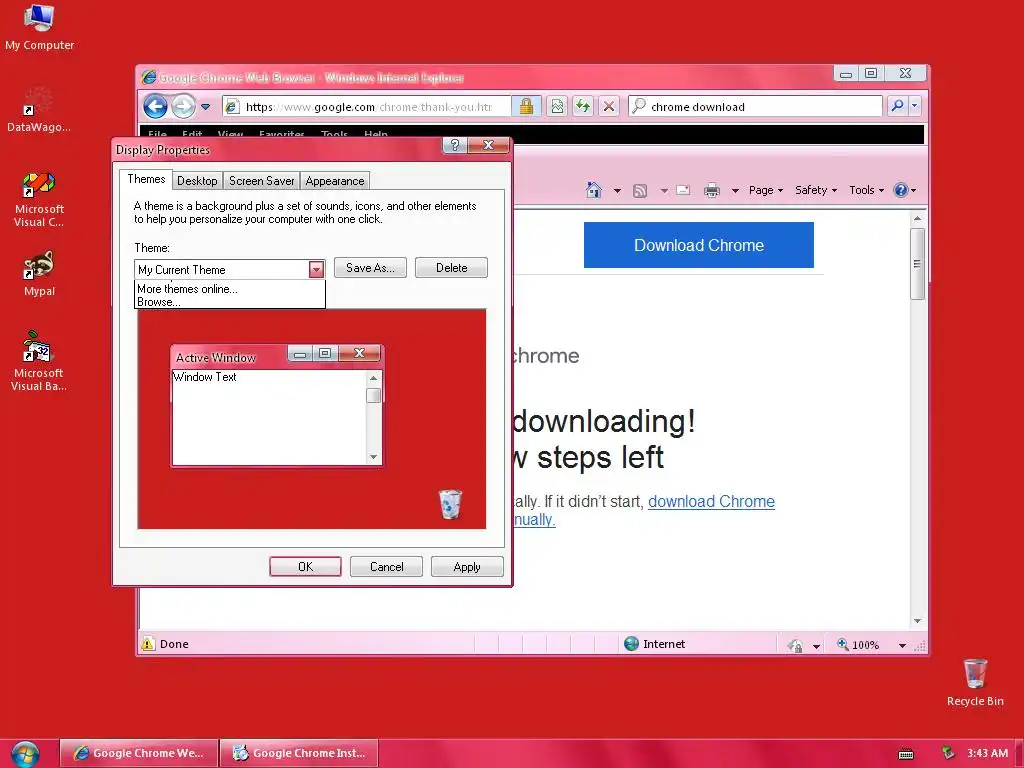Click the IE Back arrow button
The image size is (1024, 768).
click(155, 106)
